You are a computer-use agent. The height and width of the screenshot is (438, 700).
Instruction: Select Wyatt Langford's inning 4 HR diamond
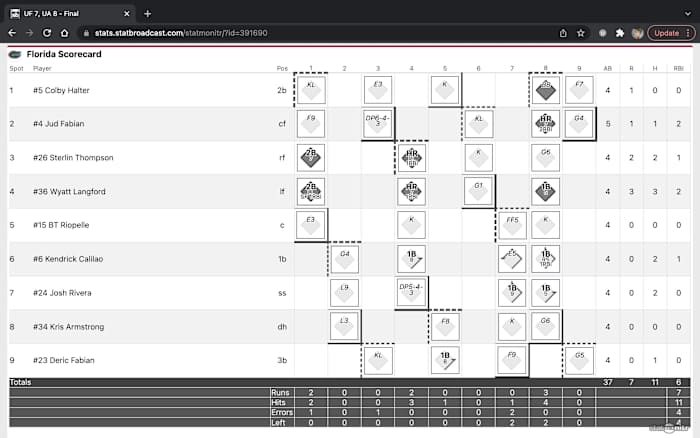click(x=412, y=191)
